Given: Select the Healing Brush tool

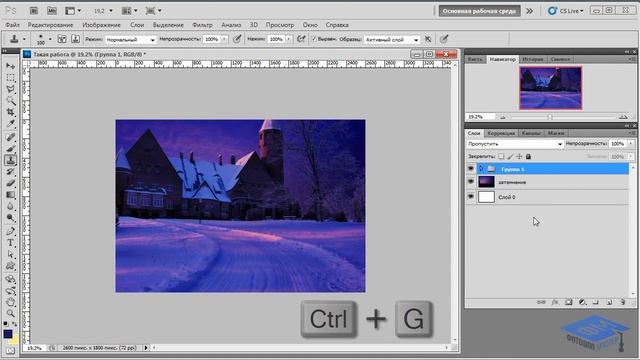Looking at the screenshot, I should tap(11, 137).
